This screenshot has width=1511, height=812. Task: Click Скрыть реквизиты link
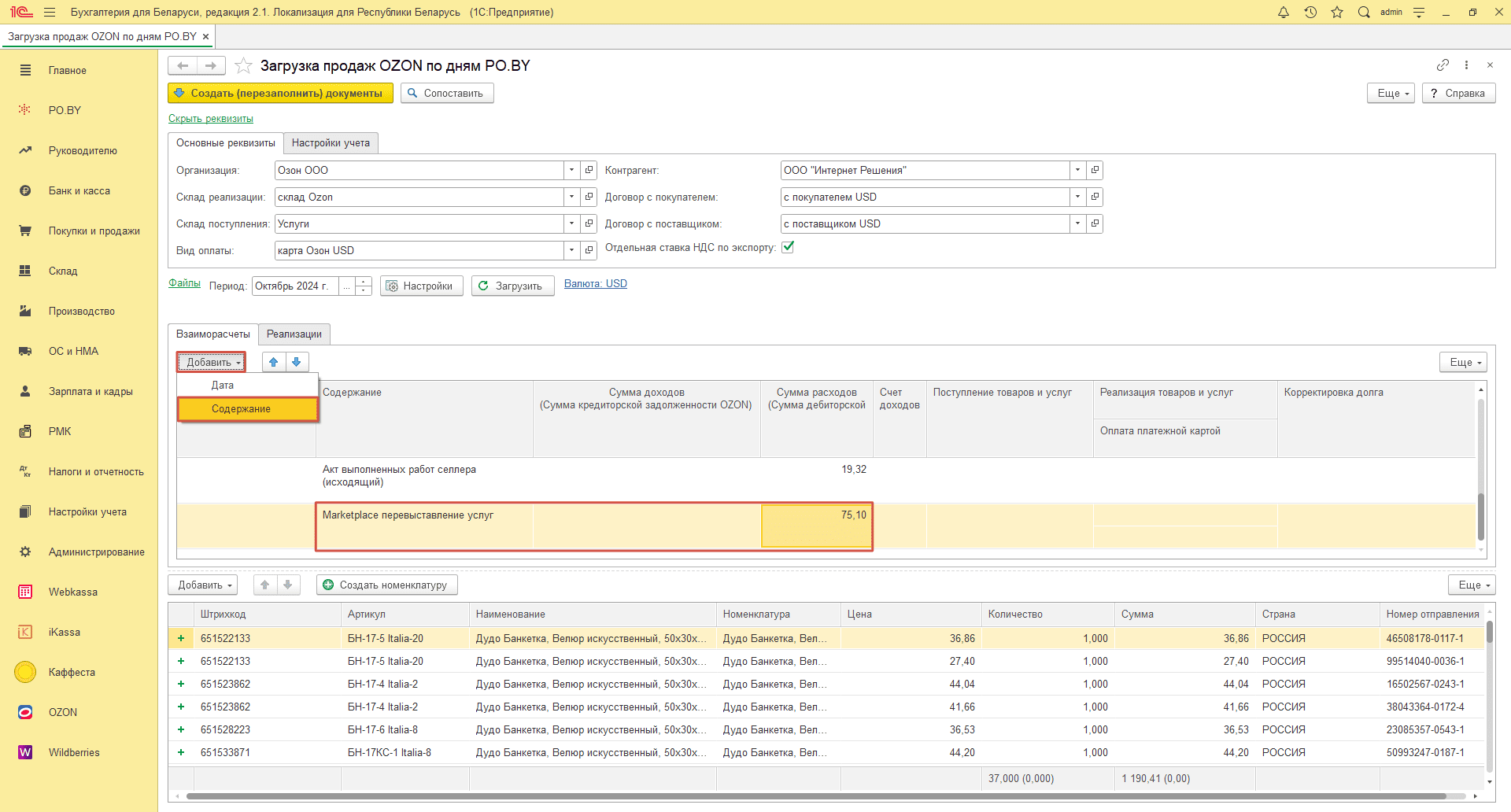[x=211, y=118]
